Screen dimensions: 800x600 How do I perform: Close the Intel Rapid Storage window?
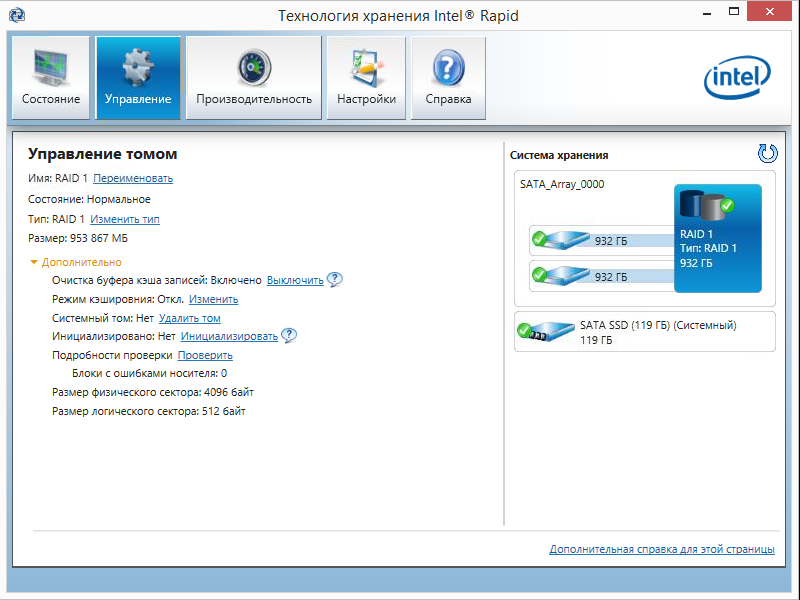click(x=769, y=12)
